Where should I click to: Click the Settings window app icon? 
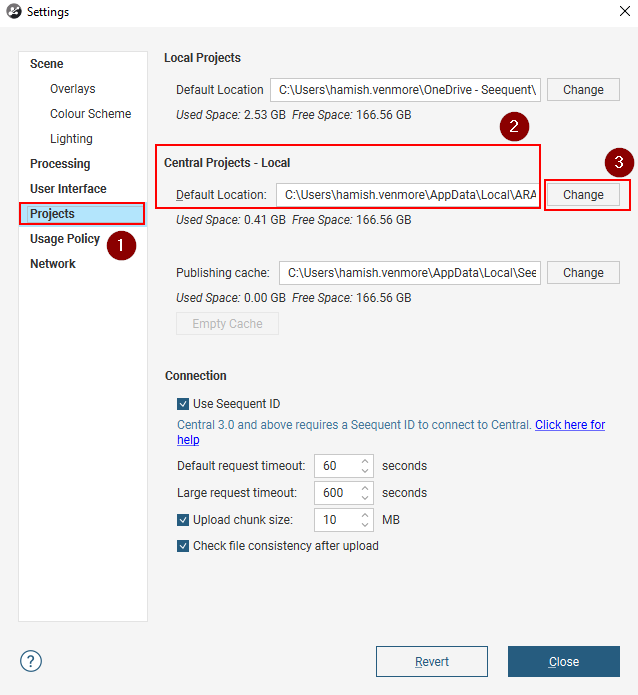coord(14,11)
